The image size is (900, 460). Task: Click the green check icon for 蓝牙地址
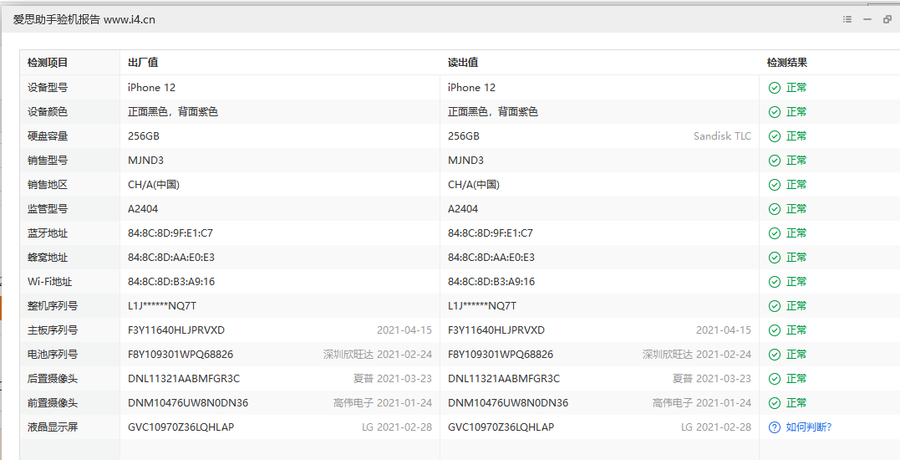774,233
